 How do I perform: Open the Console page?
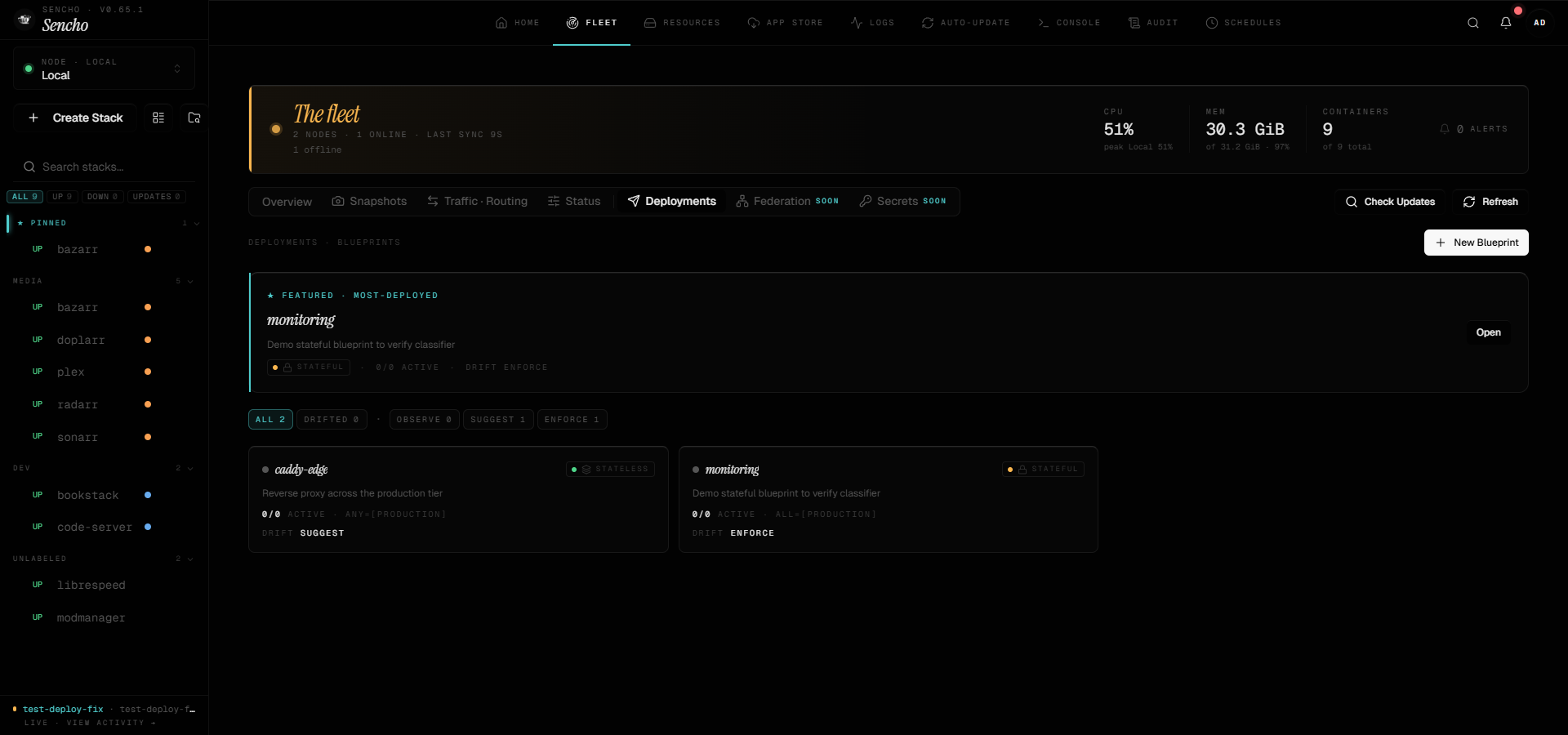point(1069,23)
